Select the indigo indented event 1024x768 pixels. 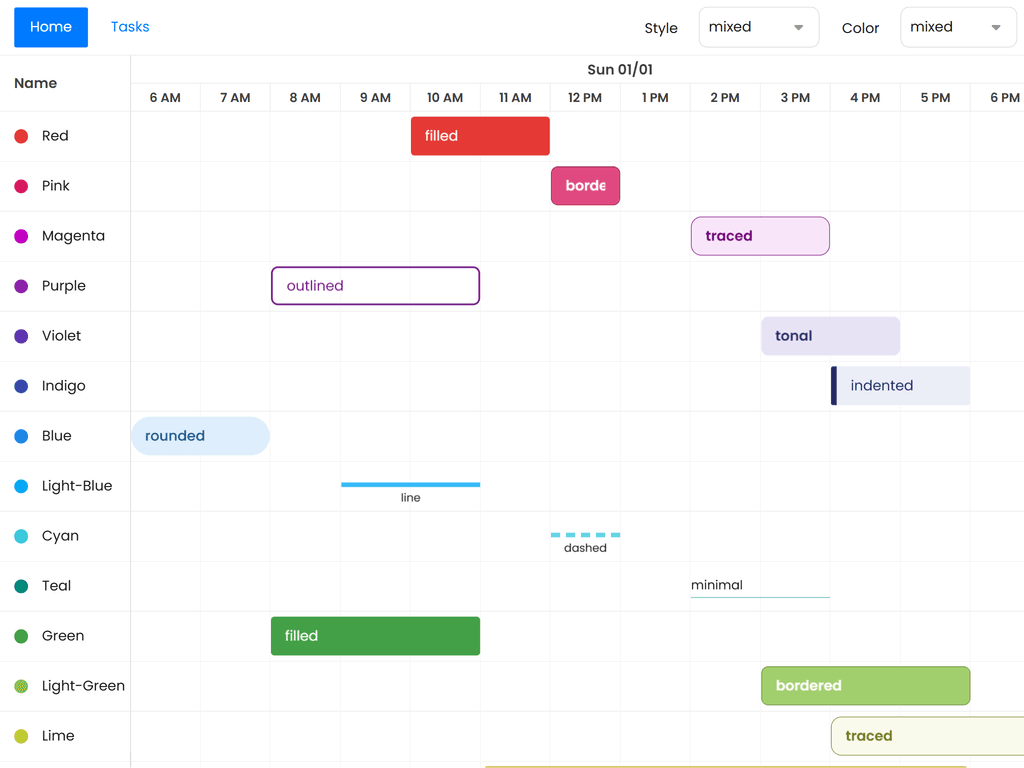click(900, 386)
